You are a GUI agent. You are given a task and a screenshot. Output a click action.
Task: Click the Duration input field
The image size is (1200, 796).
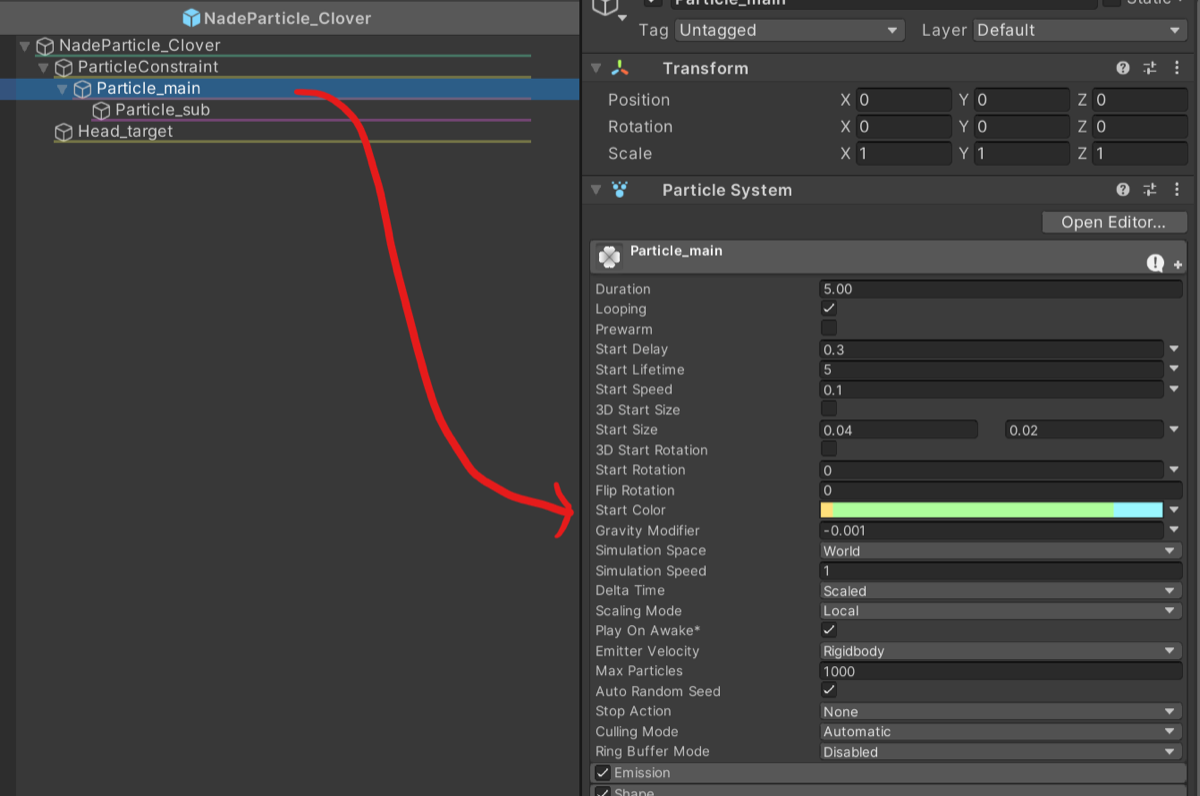point(1000,289)
